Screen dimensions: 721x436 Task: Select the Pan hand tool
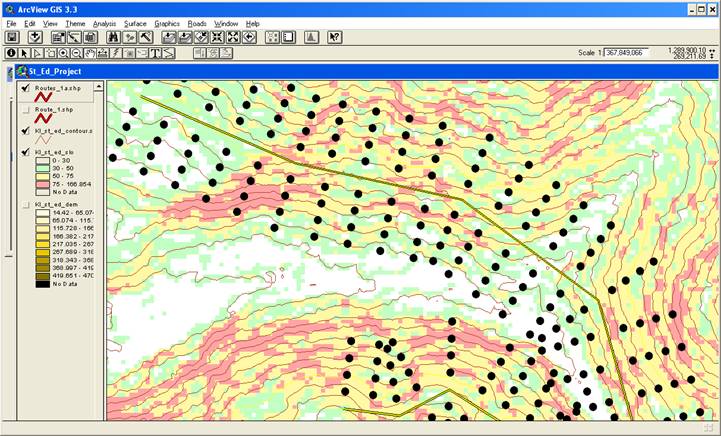[89, 52]
